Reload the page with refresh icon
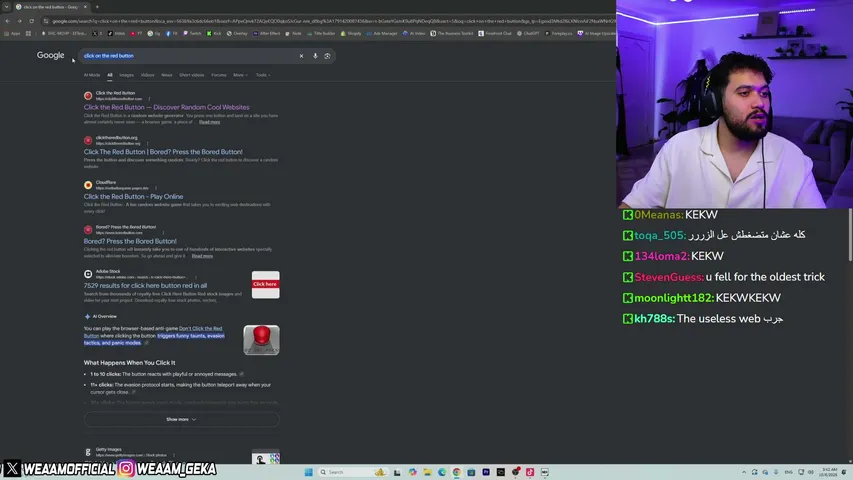The width and height of the screenshot is (853, 480). click(32, 21)
